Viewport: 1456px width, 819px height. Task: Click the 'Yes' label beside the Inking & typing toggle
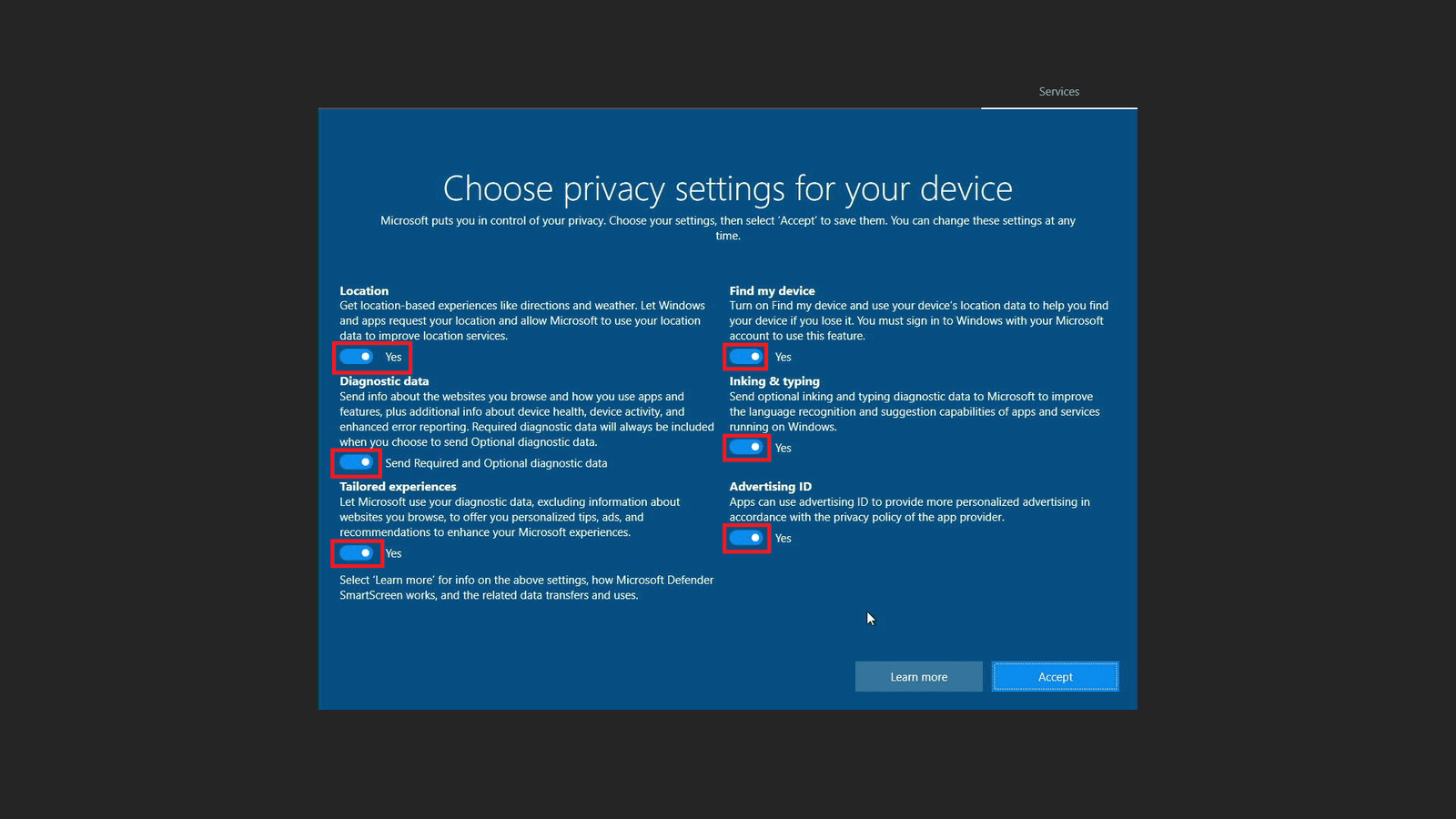(784, 449)
